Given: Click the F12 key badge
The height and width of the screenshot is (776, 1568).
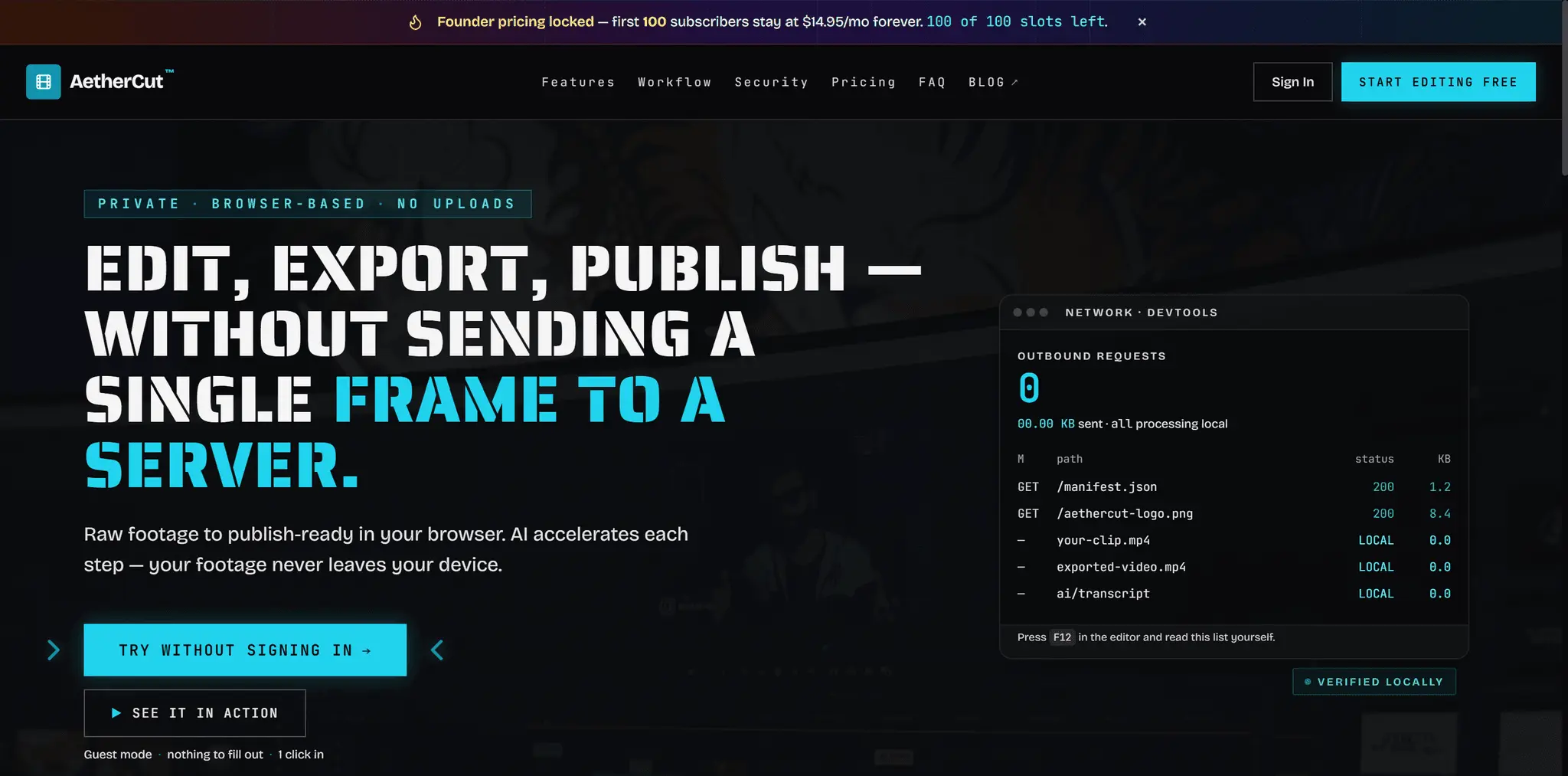Looking at the screenshot, I should (x=1062, y=637).
